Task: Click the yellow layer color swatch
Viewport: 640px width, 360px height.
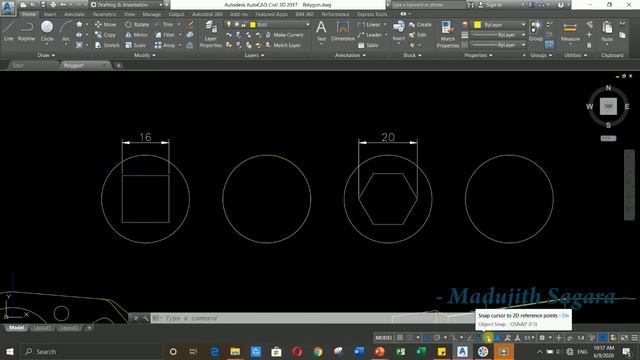Action: [x=253, y=24]
